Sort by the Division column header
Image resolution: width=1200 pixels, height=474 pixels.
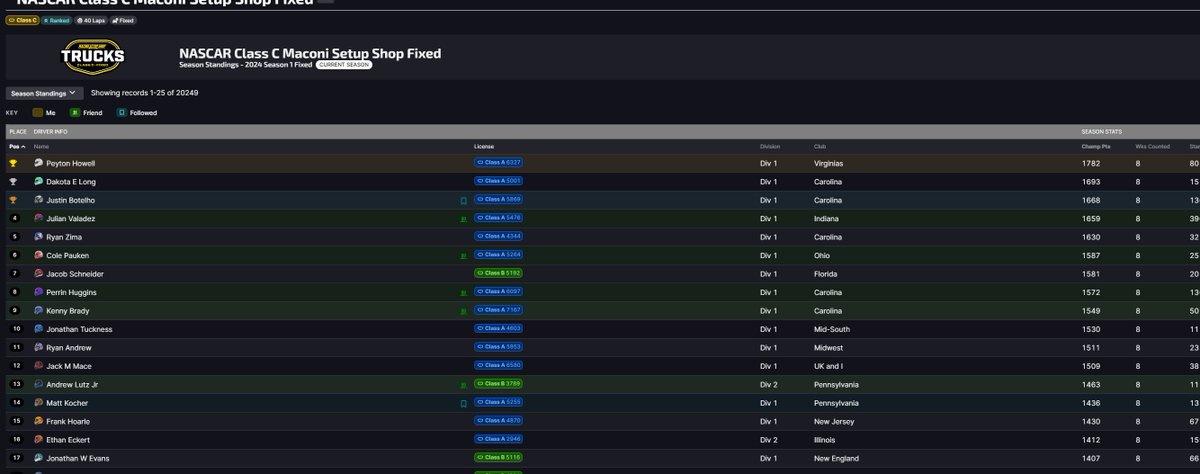click(x=769, y=146)
